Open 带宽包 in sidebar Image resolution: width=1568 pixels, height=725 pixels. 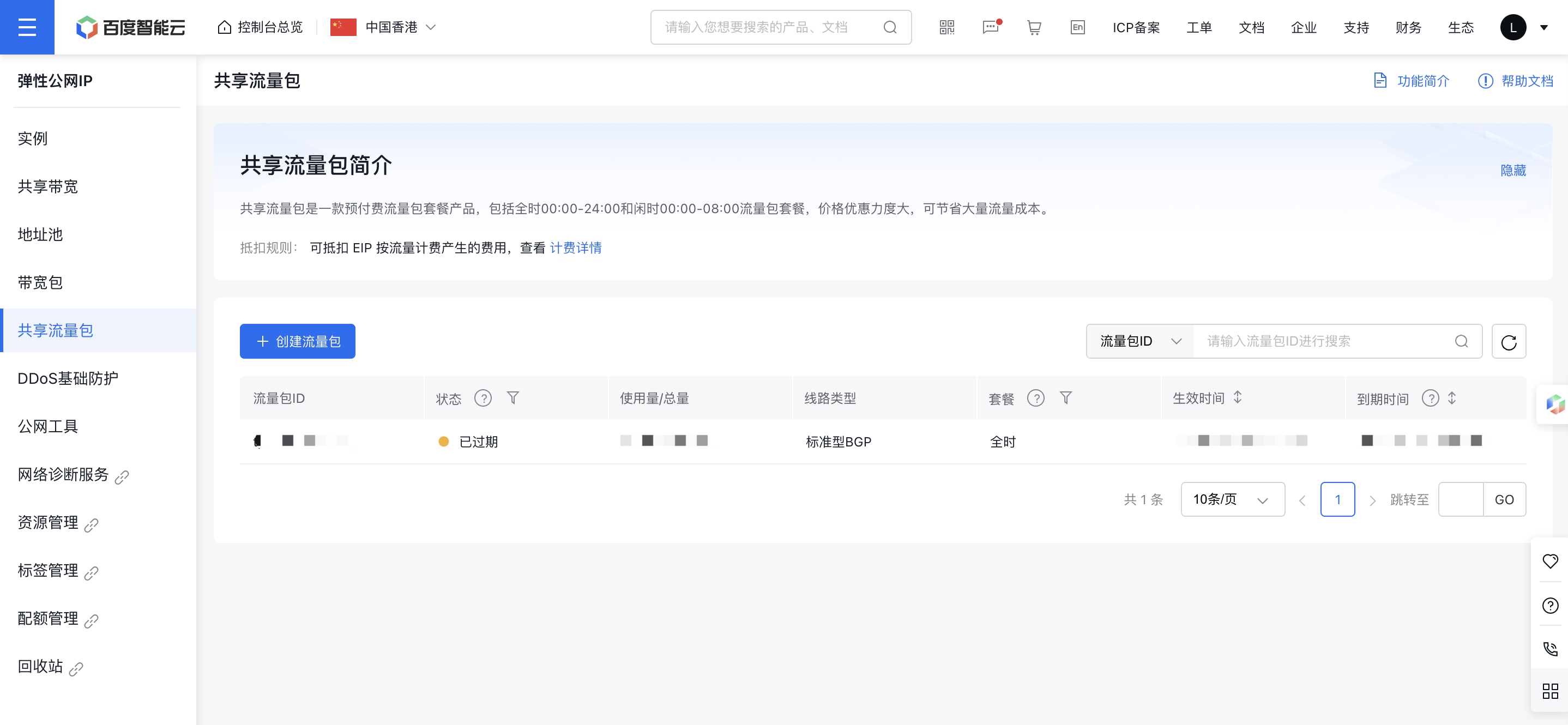[x=40, y=282]
